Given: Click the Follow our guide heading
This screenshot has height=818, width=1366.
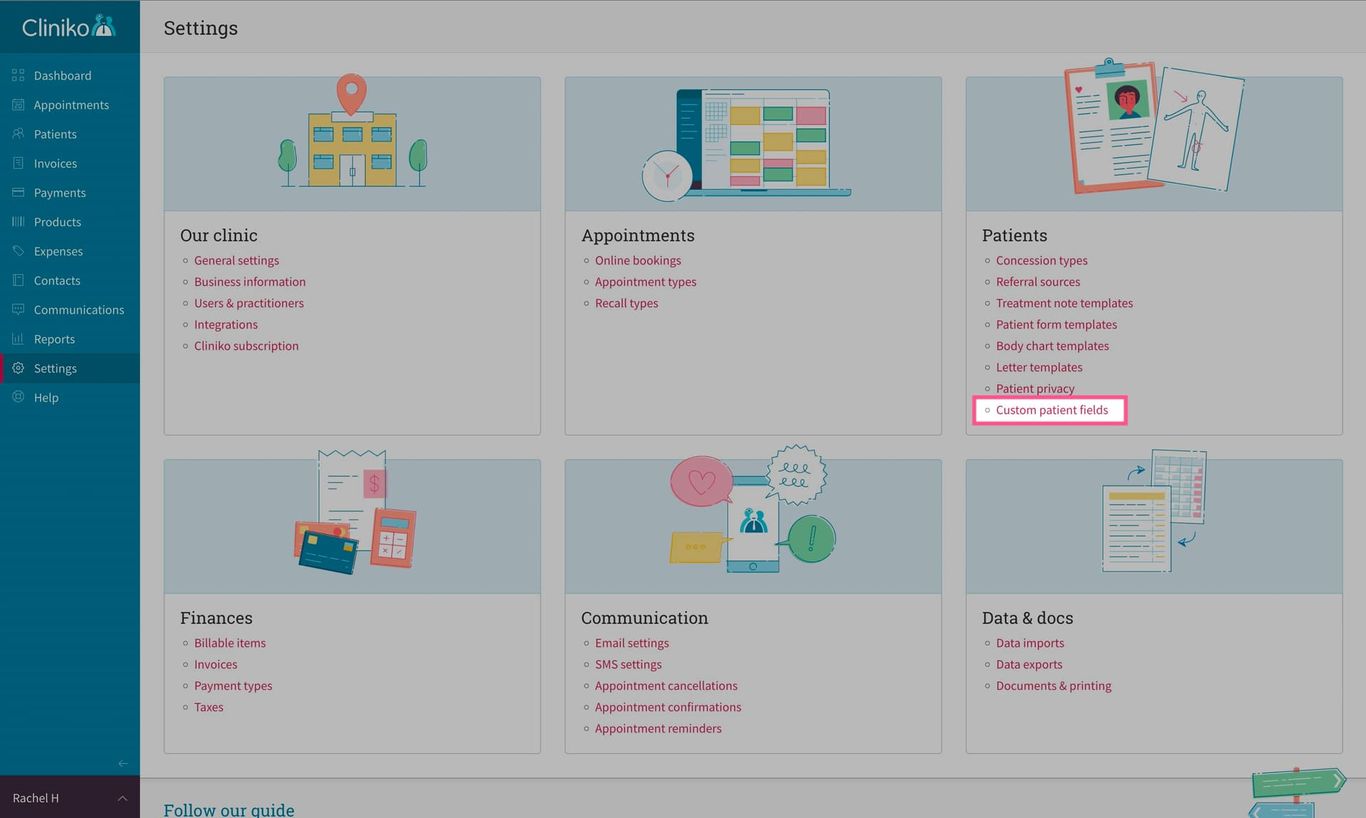Looking at the screenshot, I should point(228,808).
